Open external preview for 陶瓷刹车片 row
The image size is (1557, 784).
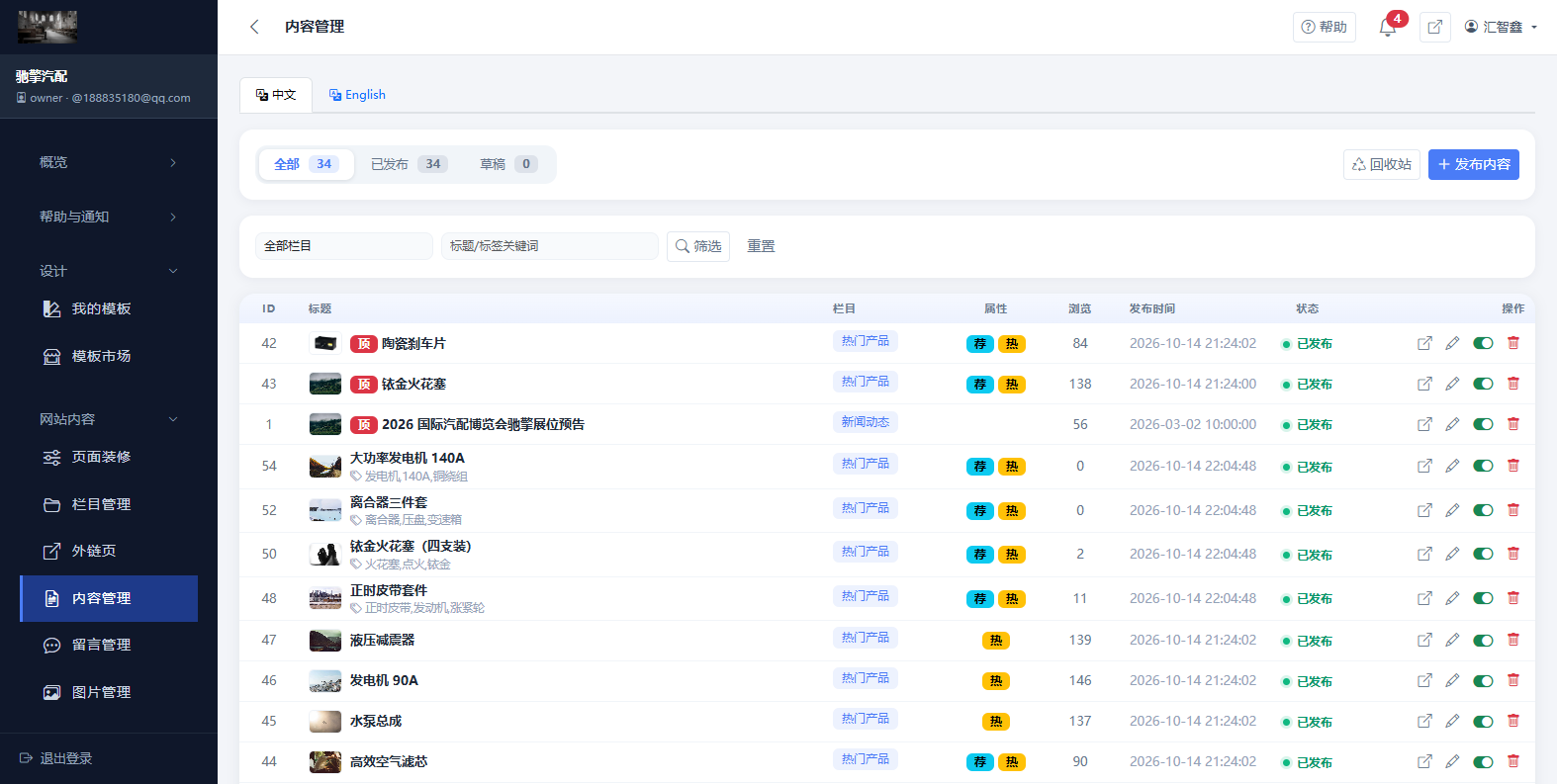pyautogui.click(x=1424, y=343)
